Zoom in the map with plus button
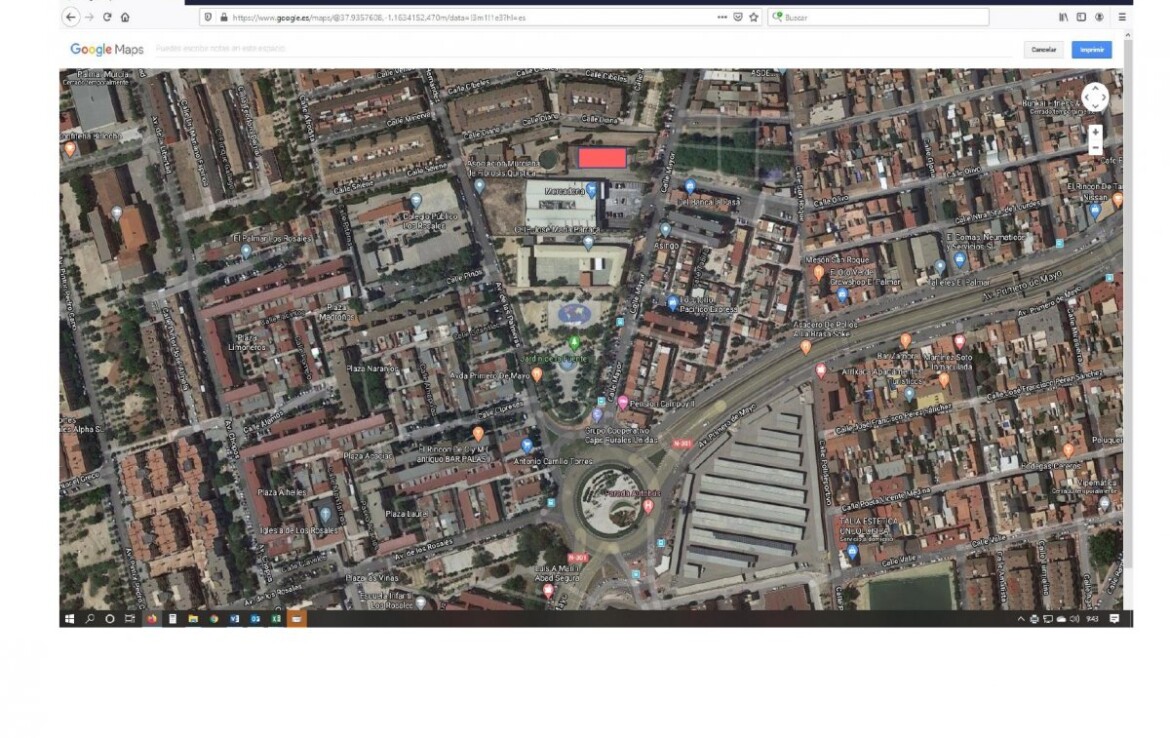 pos(1095,132)
